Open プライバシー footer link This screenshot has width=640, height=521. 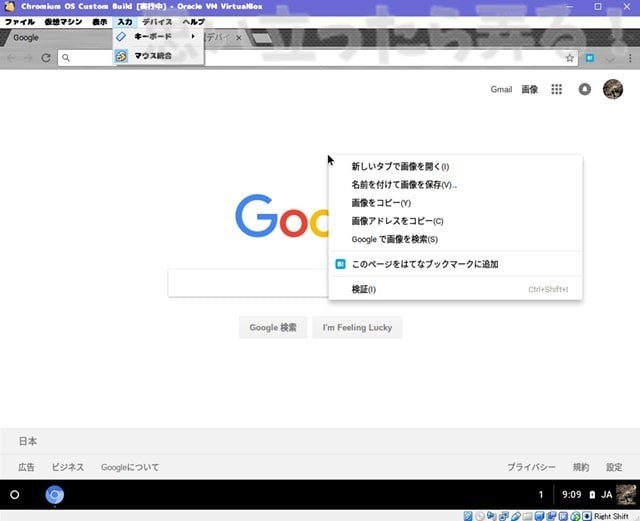pyautogui.click(x=531, y=467)
